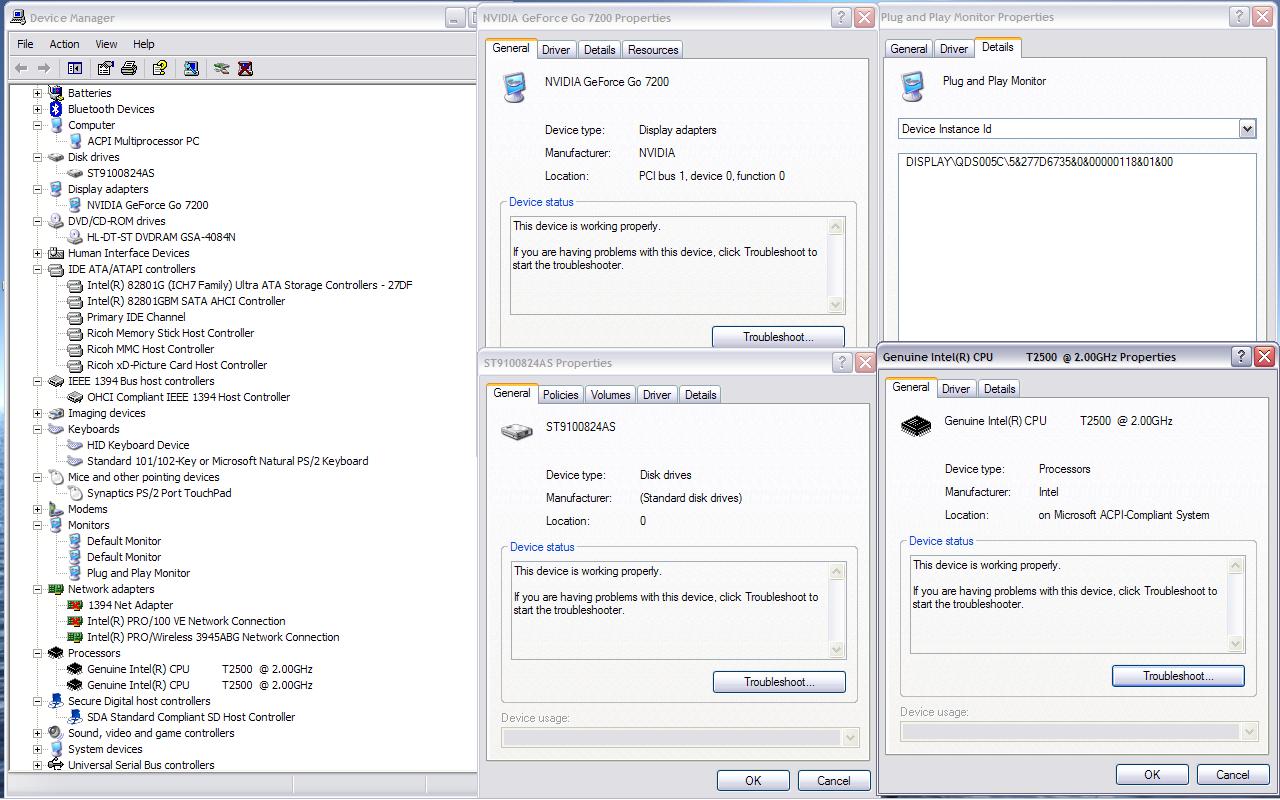Viewport: 1280px width, 800px height.
Task: Click the processor chip icon in Intel CPU Properties dialog
Action: tap(915, 426)
